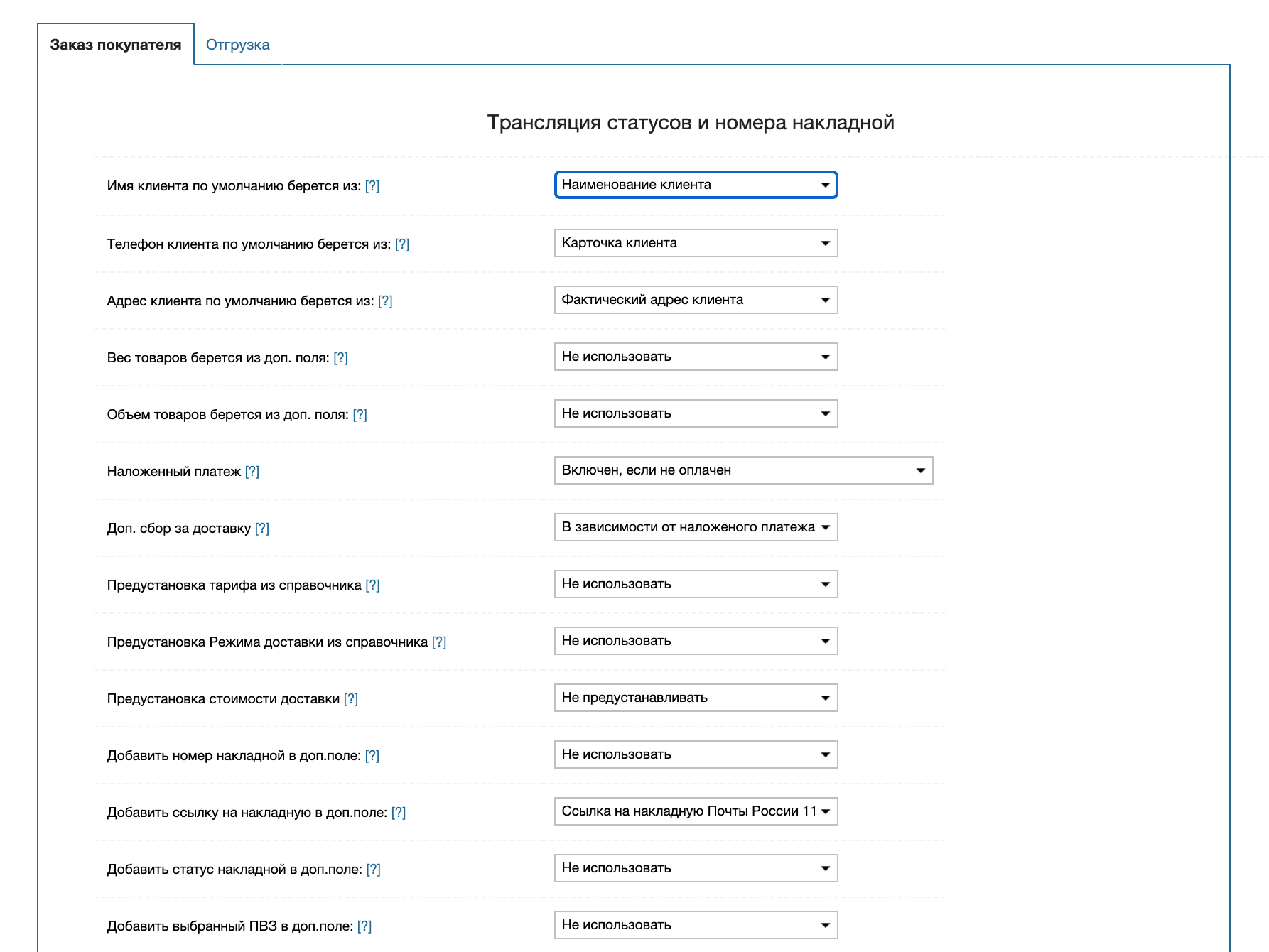
Task: Open help for Добавить выбранный ПВЗ
Action: (x=364, y=926)
